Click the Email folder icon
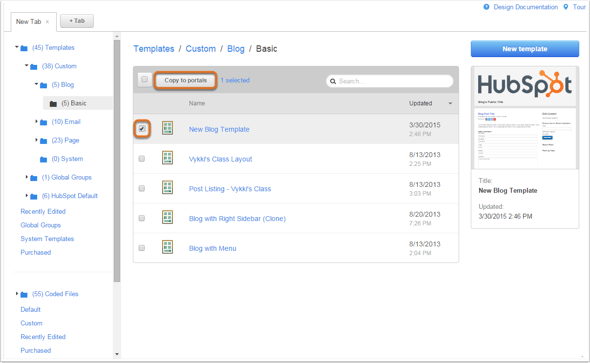Image resolution: width=590 pixels, height=363 pixels. 44,122
